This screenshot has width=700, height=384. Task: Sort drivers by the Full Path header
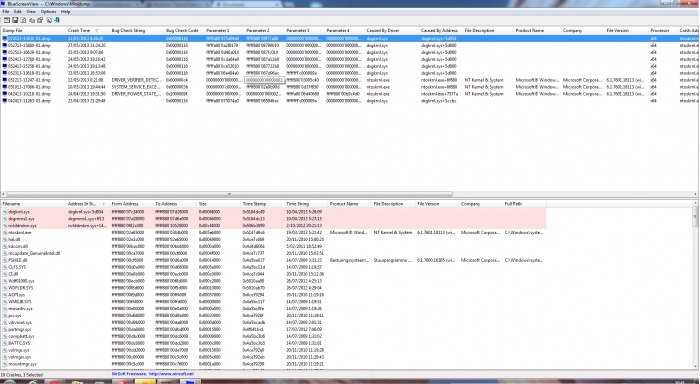click(x=525, y=204)
